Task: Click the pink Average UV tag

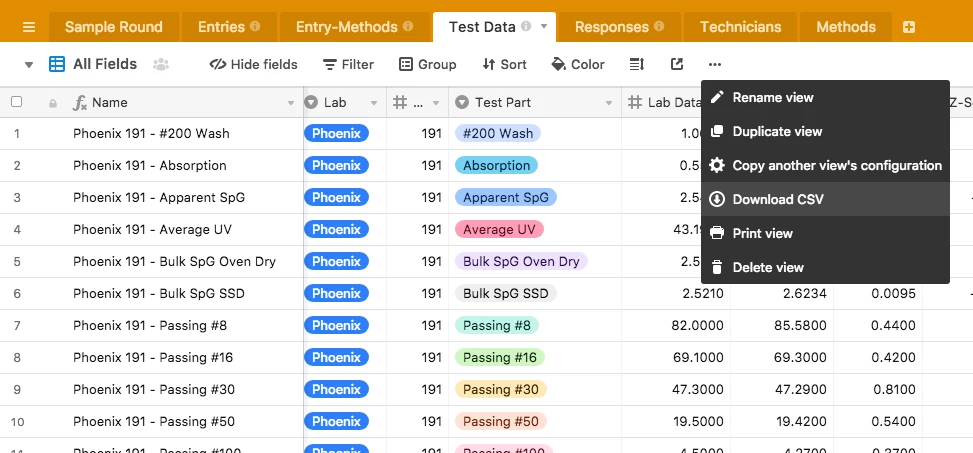Action: 499,230
